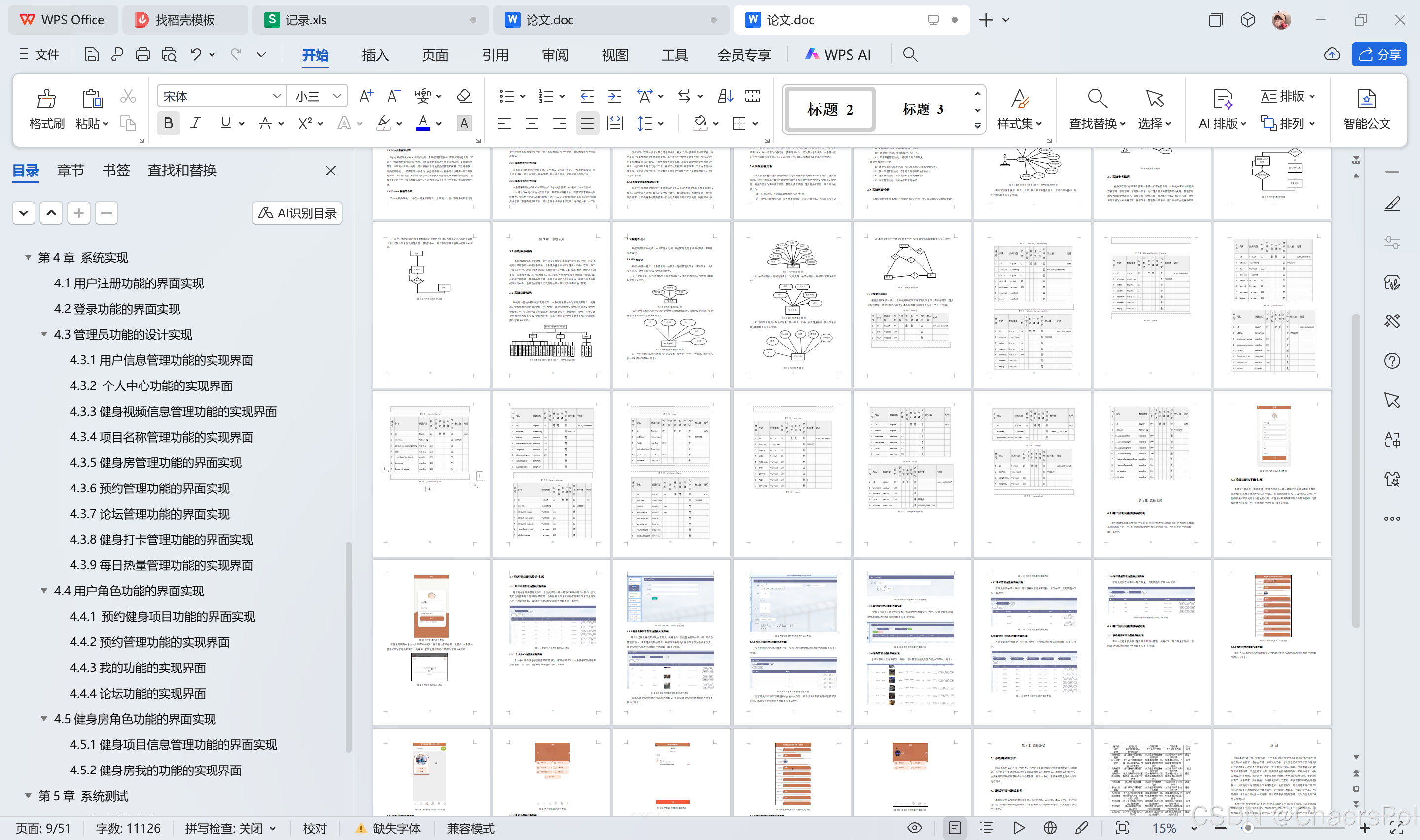Expand the 第5章 系统测试 outline node
The height and width of the screenshot is (840, 1420).
click(28, 796)
